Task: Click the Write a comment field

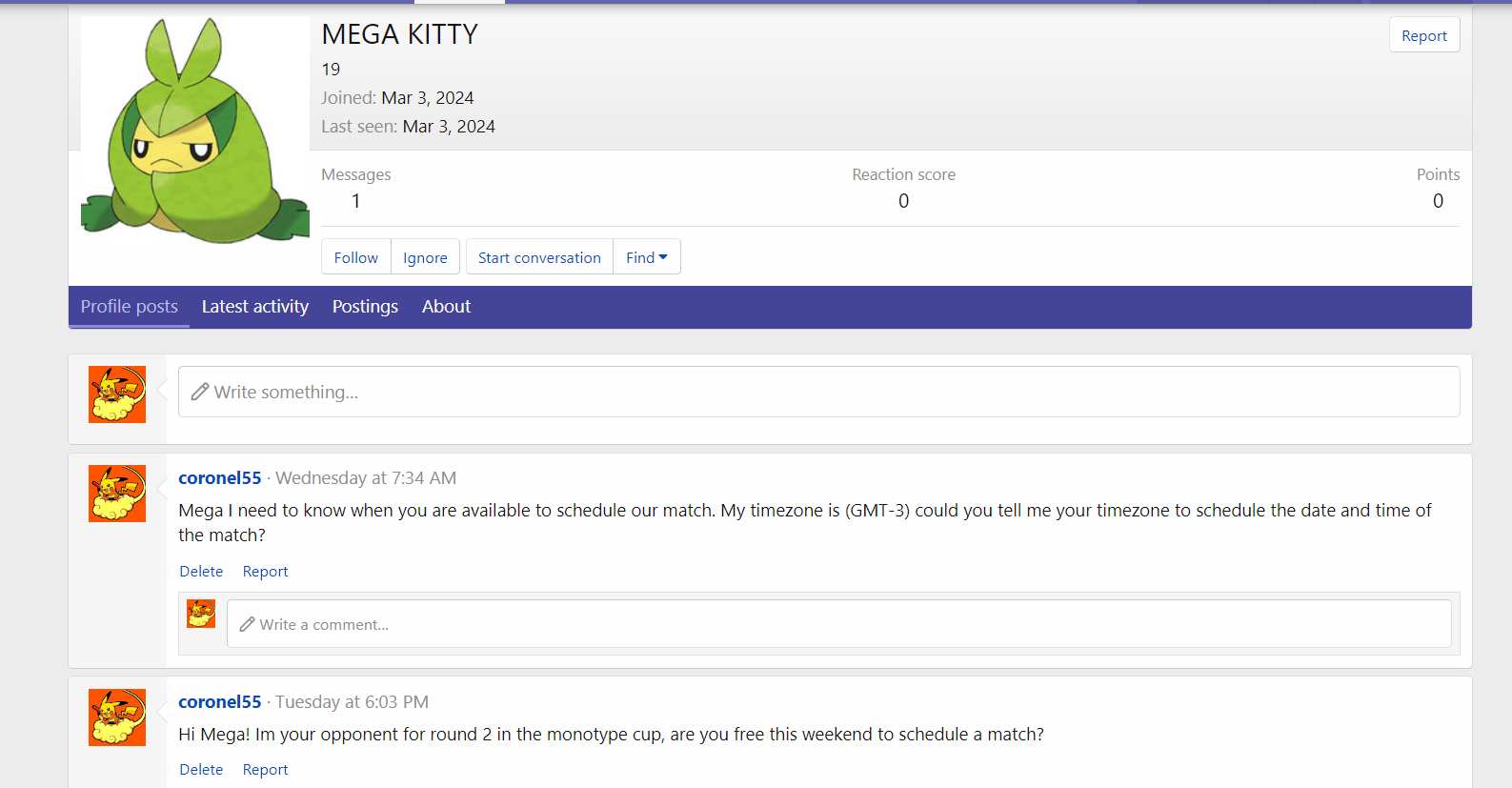Action: (x=838, y=624)
